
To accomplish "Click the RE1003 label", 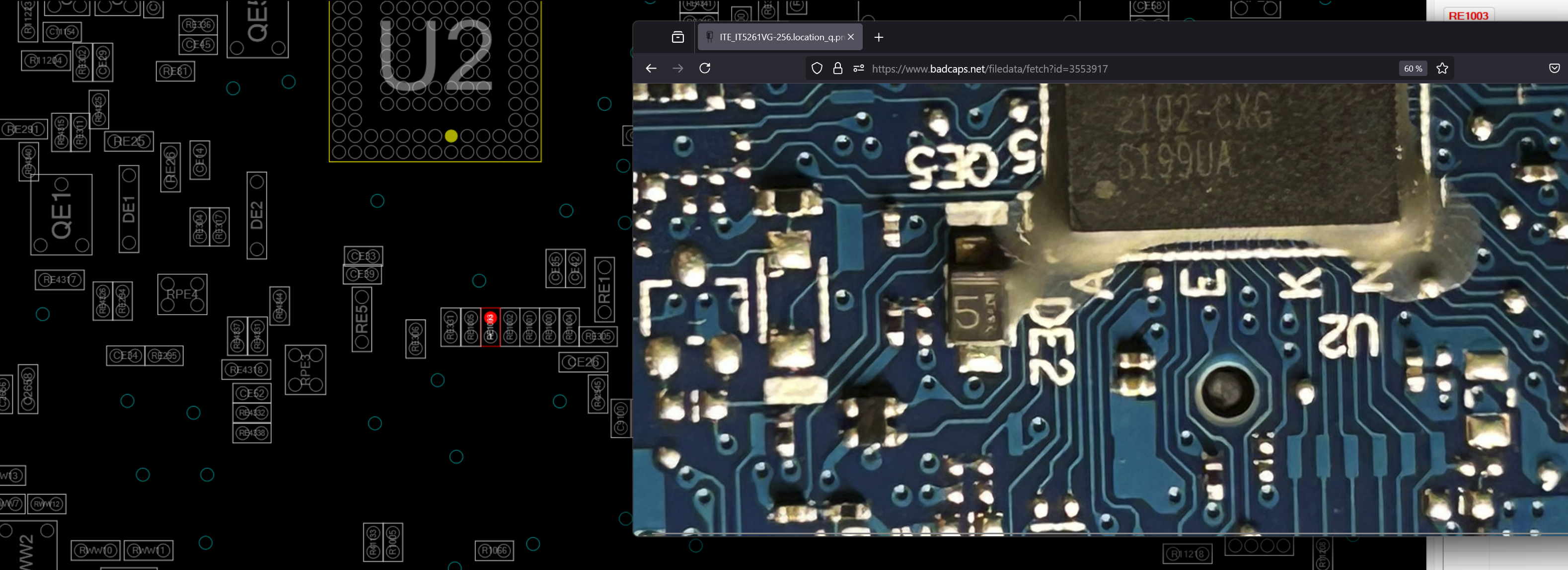I will tap(1468, 16).
